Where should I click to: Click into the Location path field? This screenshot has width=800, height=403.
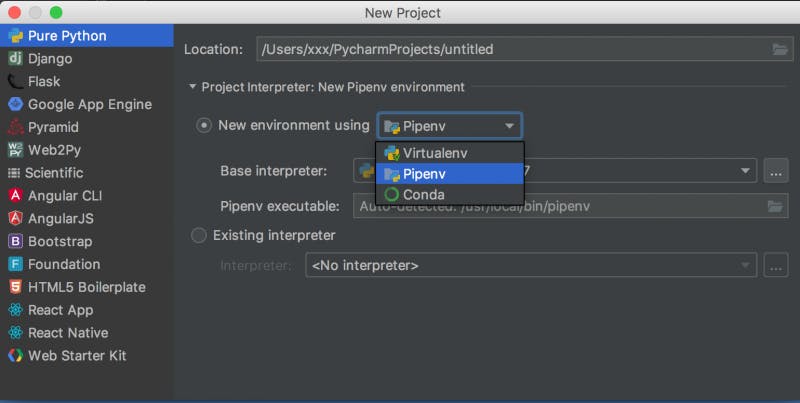pyautogui.click(x=510, y=49)
